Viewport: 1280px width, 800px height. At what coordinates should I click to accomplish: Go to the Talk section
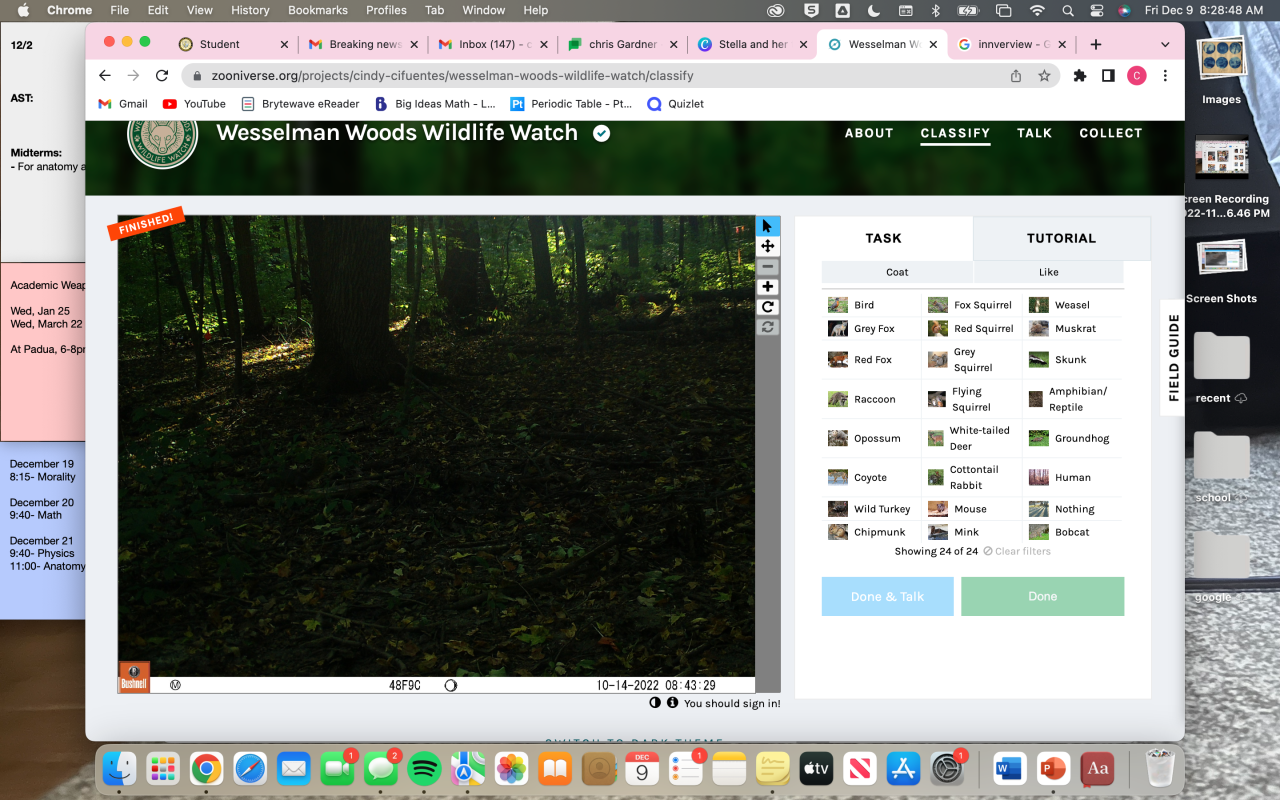point(1034,133)
